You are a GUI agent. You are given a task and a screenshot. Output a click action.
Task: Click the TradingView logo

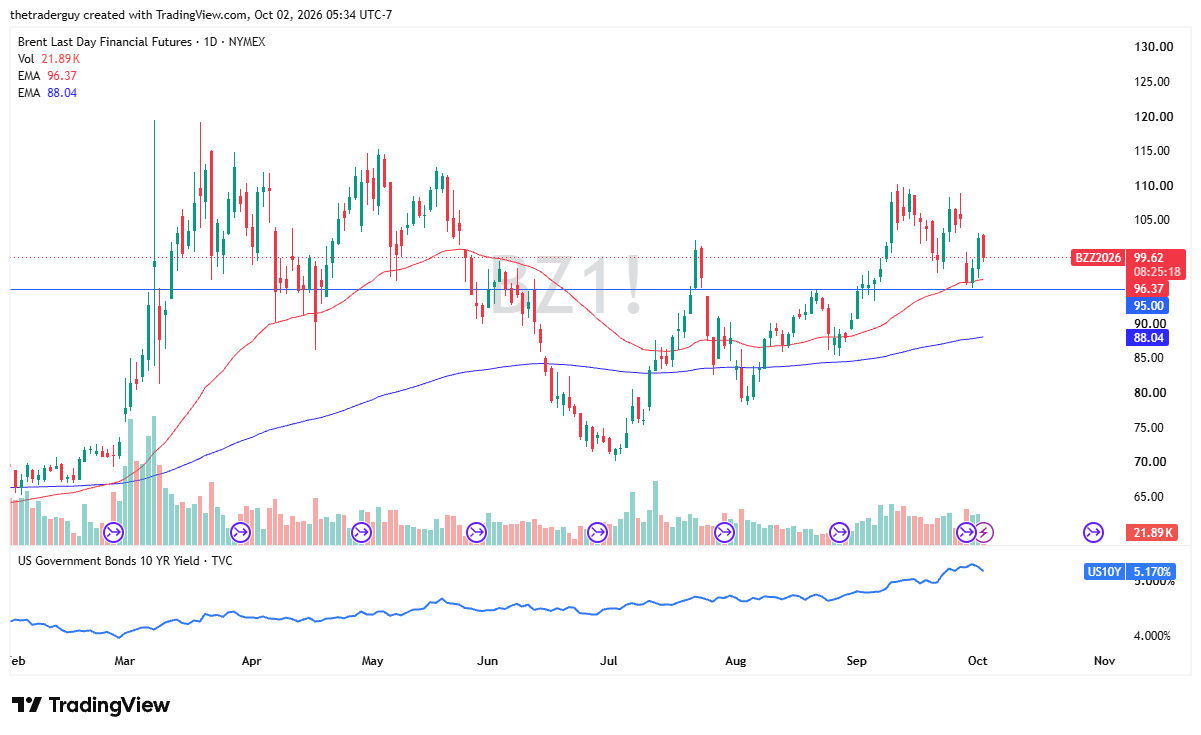pos(91,705)
